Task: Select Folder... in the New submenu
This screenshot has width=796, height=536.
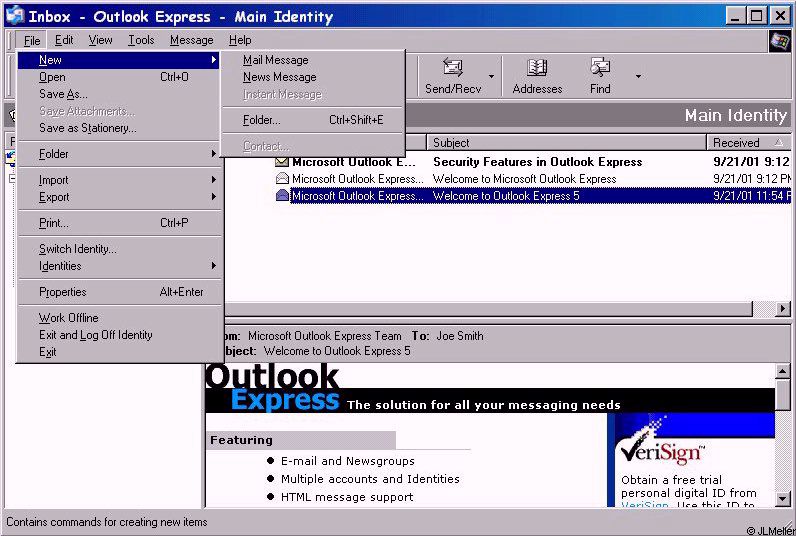Action: click(x=313, y=120)
